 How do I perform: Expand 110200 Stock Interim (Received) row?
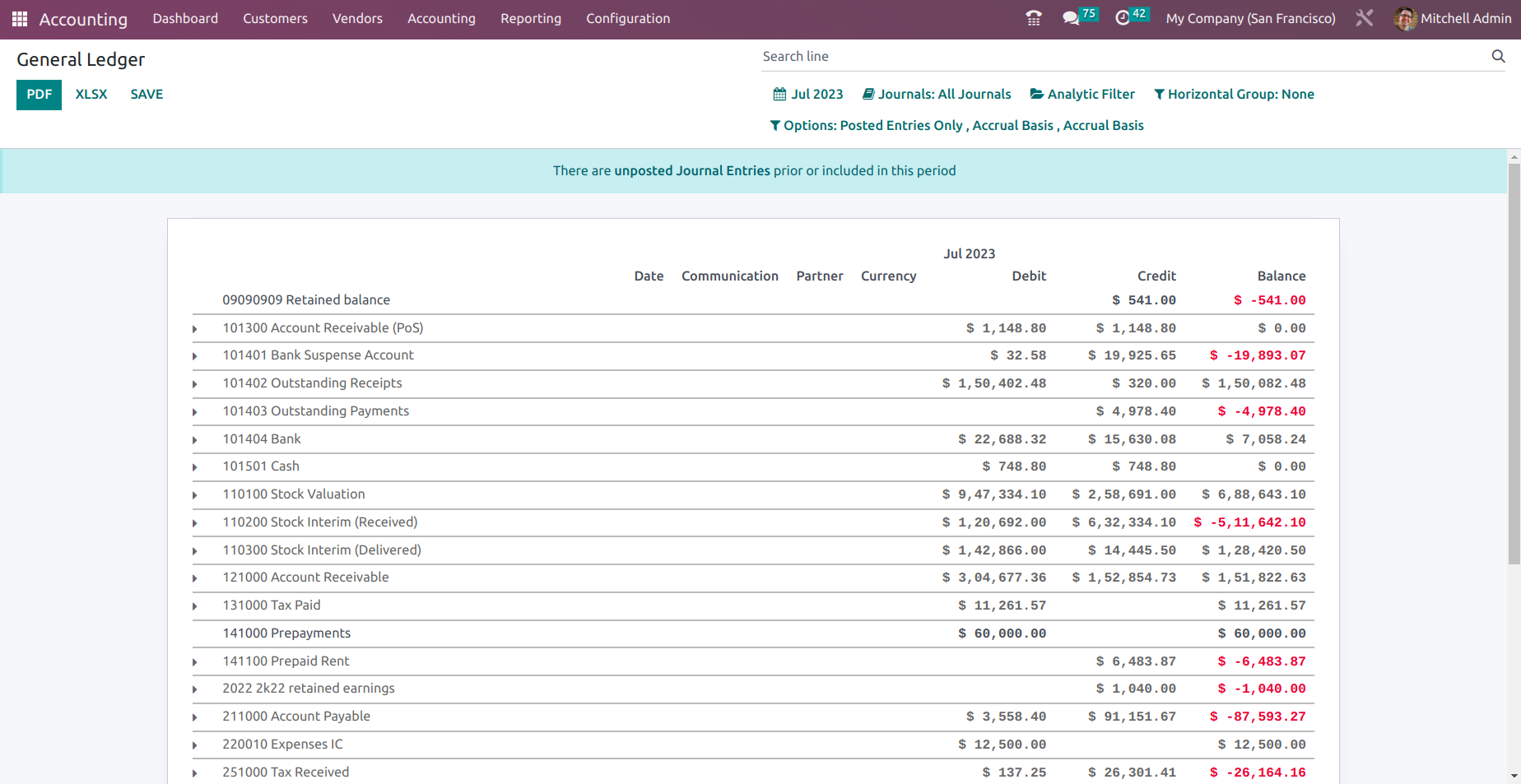[x=195, y=523]
